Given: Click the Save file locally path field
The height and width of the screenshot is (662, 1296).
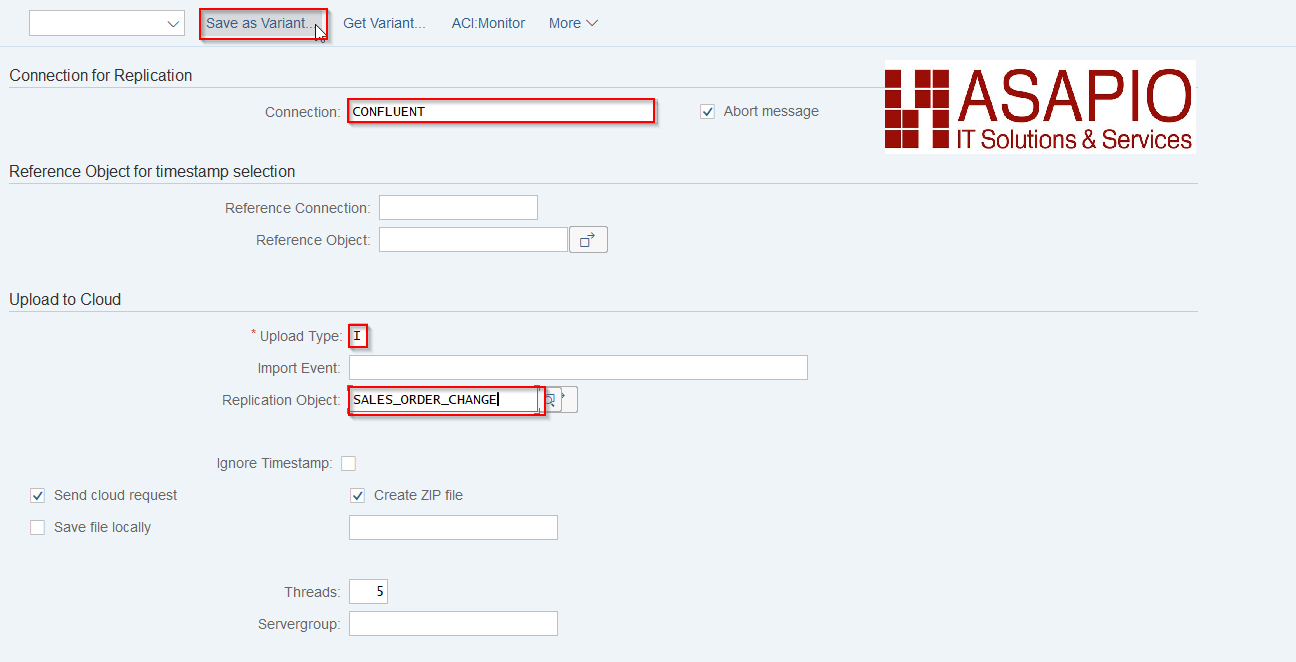Looking at the screenshot, I should pyautogui.click(x=453, y=527).
